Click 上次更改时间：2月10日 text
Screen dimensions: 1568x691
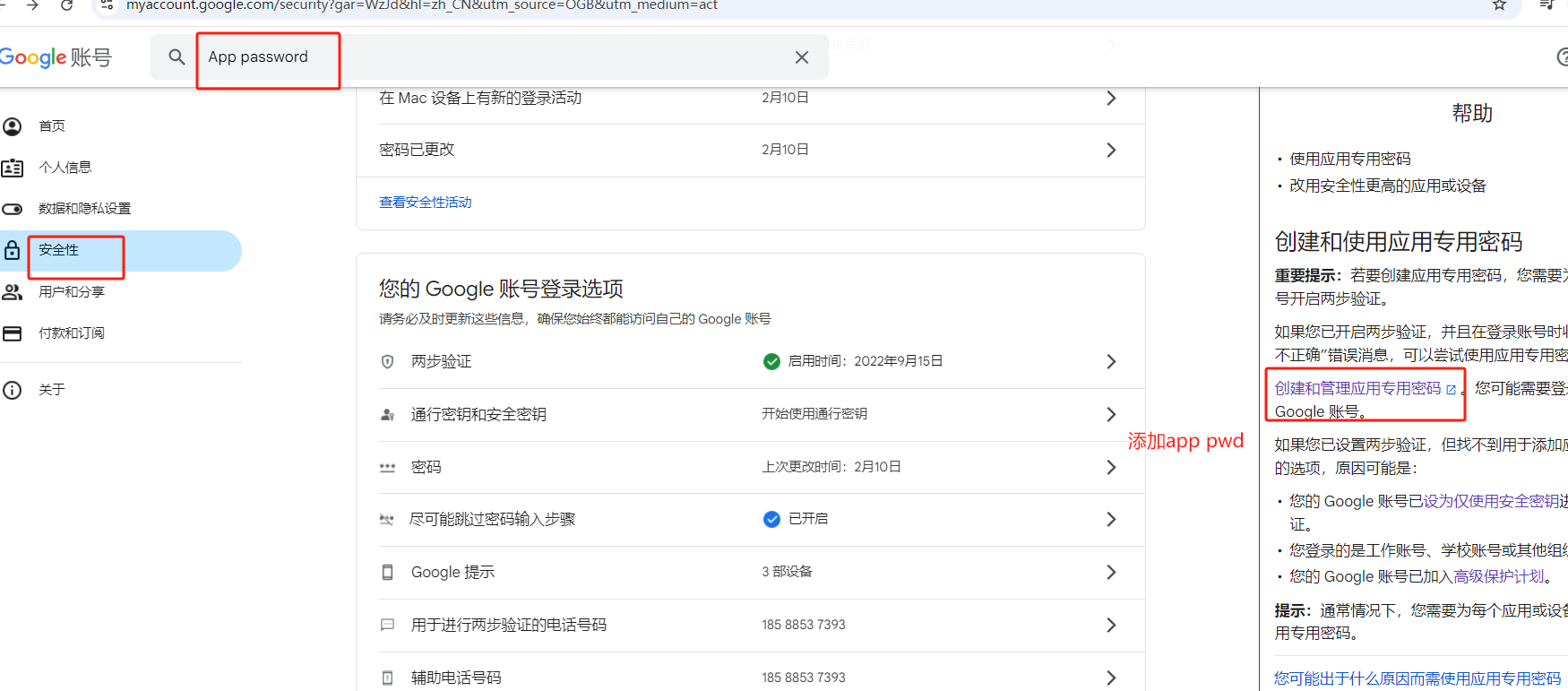pos(831,467)
